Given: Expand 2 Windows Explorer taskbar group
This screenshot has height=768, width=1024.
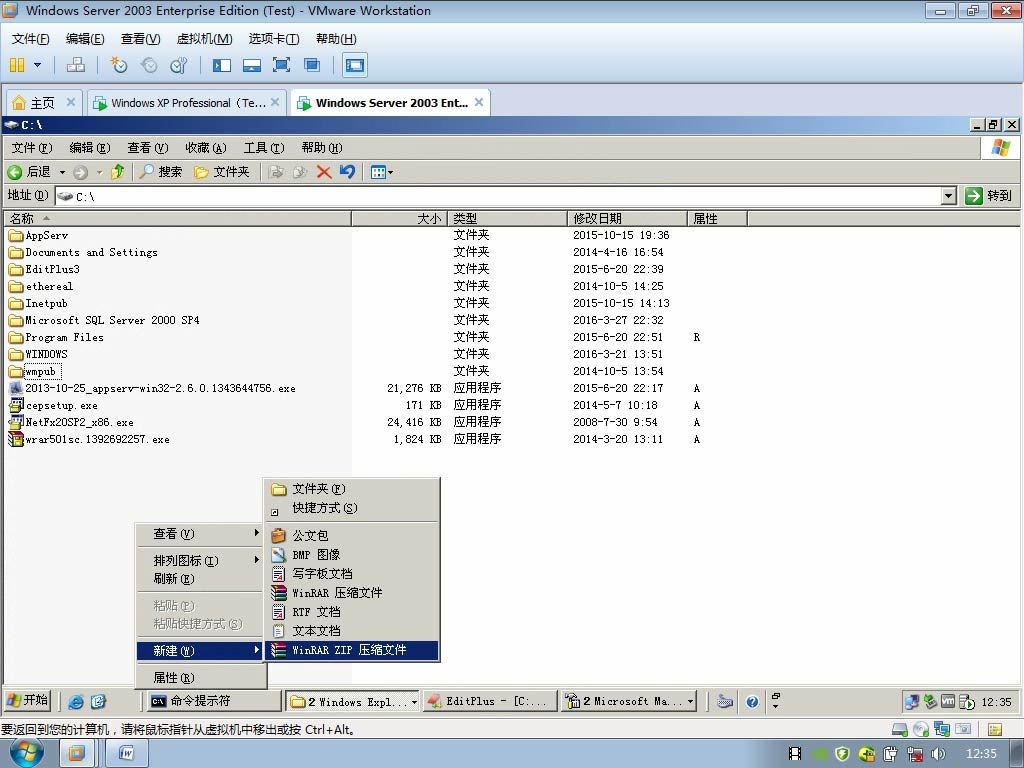Looking at the screenshot, I should 353,701.
